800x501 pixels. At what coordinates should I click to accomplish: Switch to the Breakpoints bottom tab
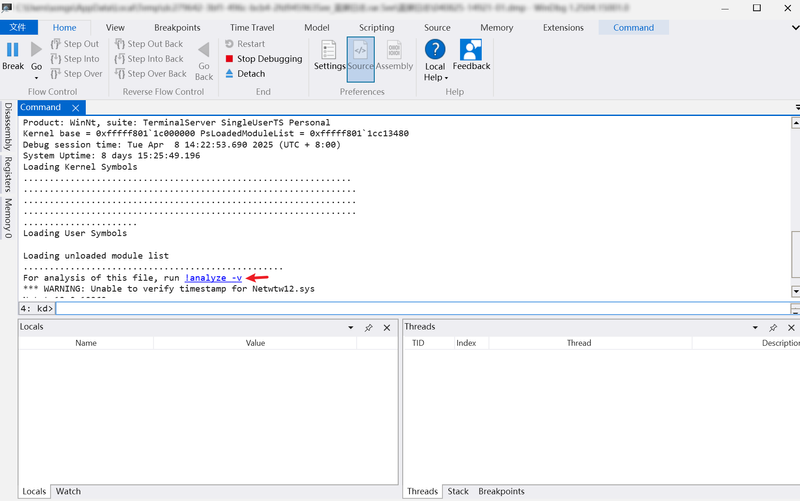click(x=501, y=491)
